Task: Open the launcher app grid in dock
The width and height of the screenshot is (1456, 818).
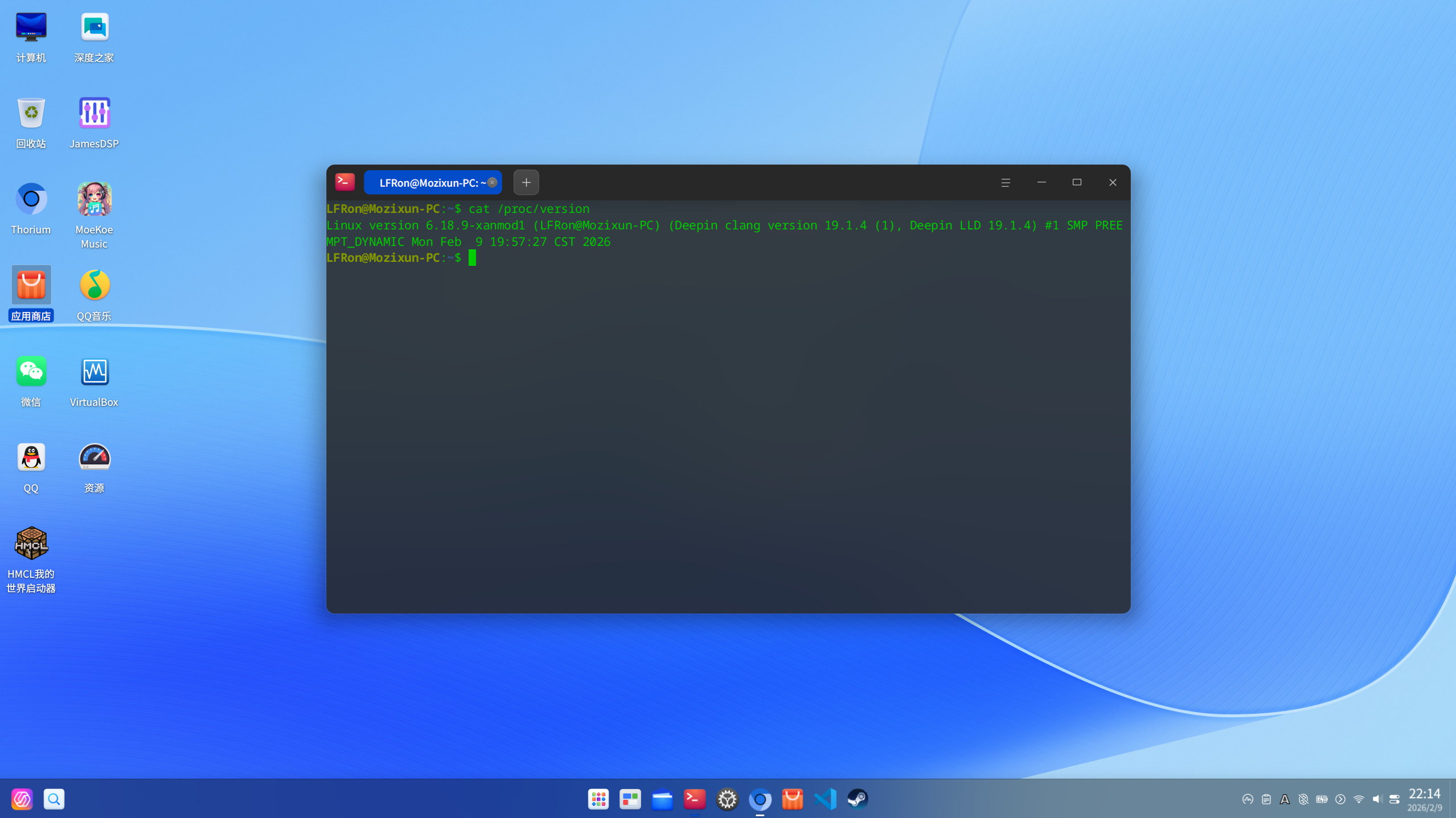Action: (598, 799)
